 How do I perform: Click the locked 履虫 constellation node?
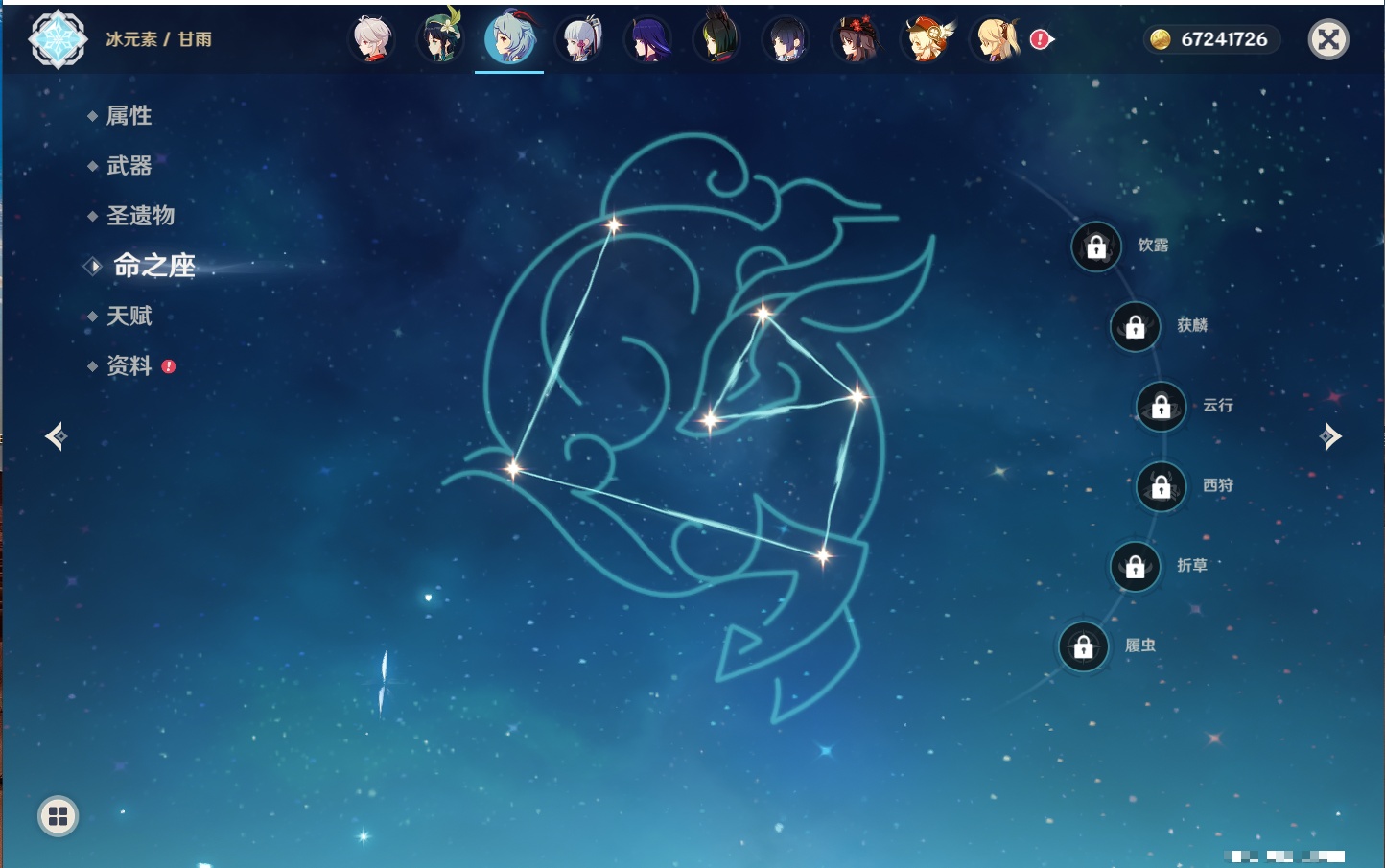[x=1084, y=646]
